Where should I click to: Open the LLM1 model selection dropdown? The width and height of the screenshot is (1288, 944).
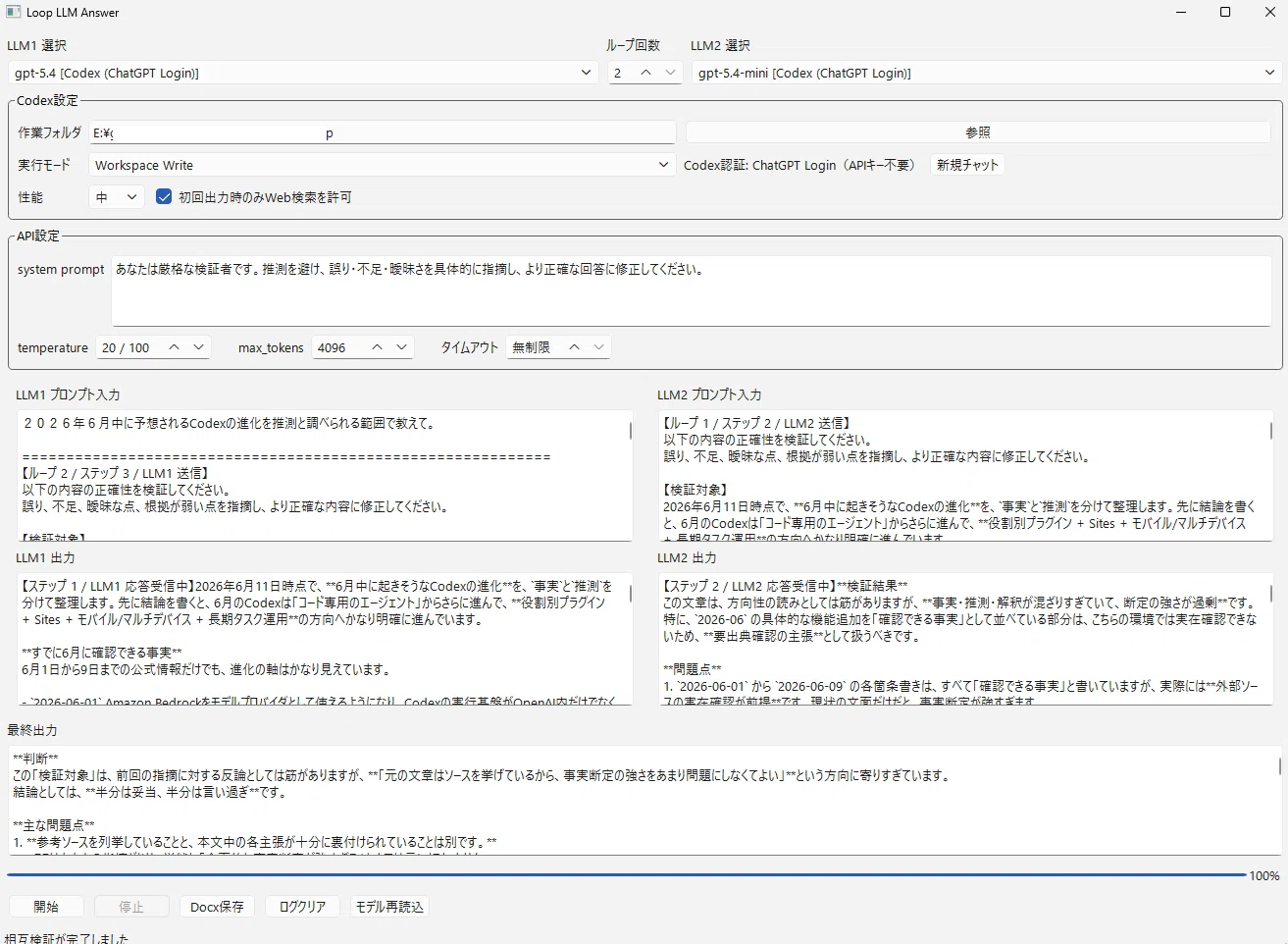(303, 73)
